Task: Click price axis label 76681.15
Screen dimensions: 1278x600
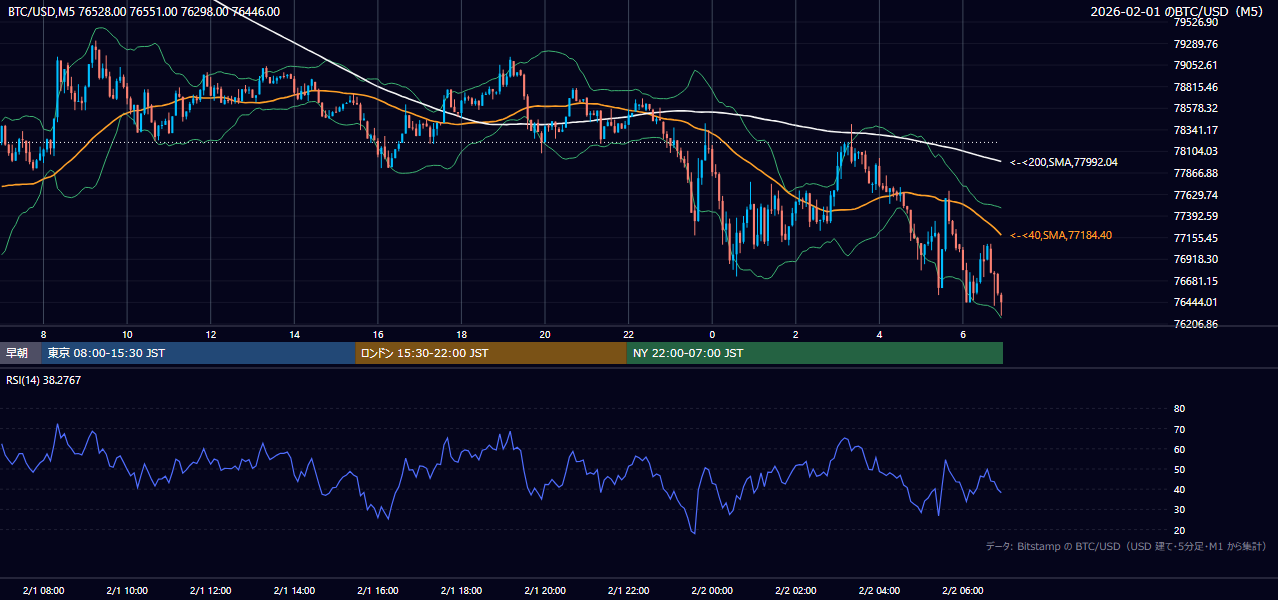Action: tap(1195, 281)
